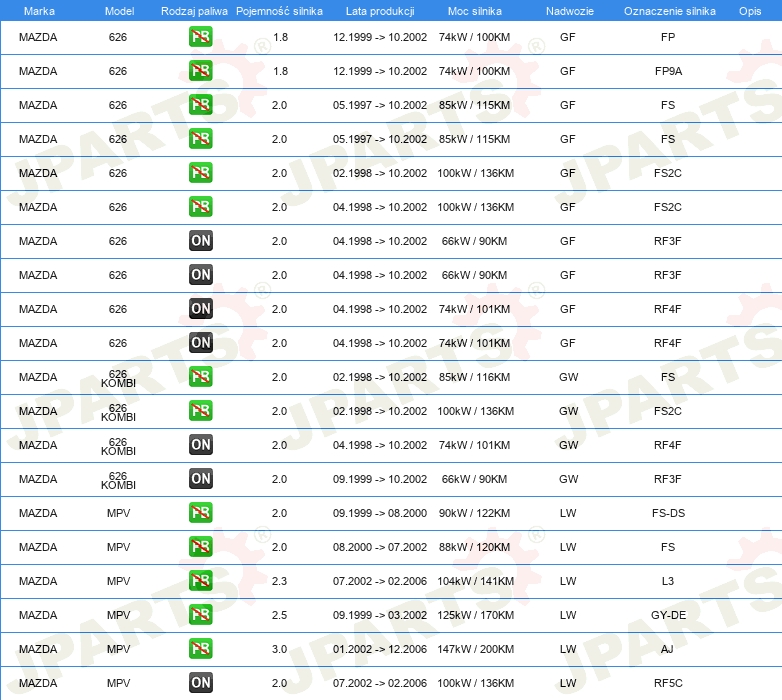Click 626 KOMBI model in the RF3F row

118,480
